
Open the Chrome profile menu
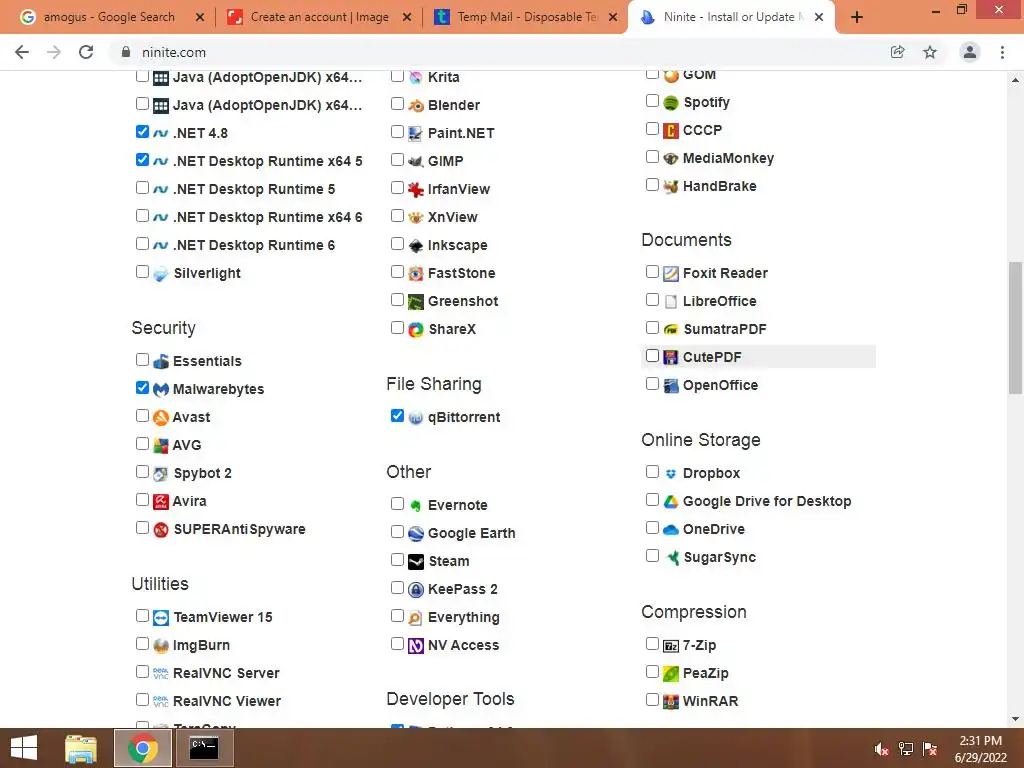[x=970, y=52]
